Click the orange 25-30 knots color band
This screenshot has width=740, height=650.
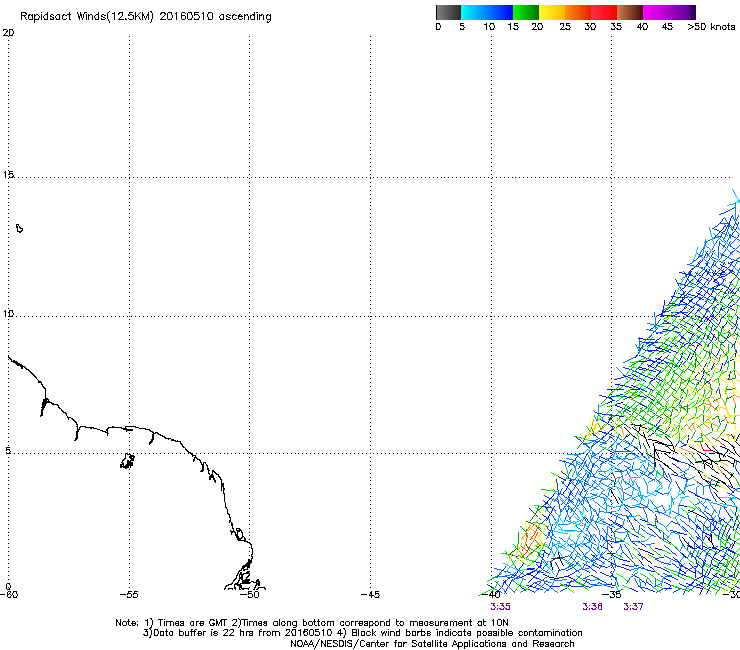pyautogui.click(x=578, y=12)
